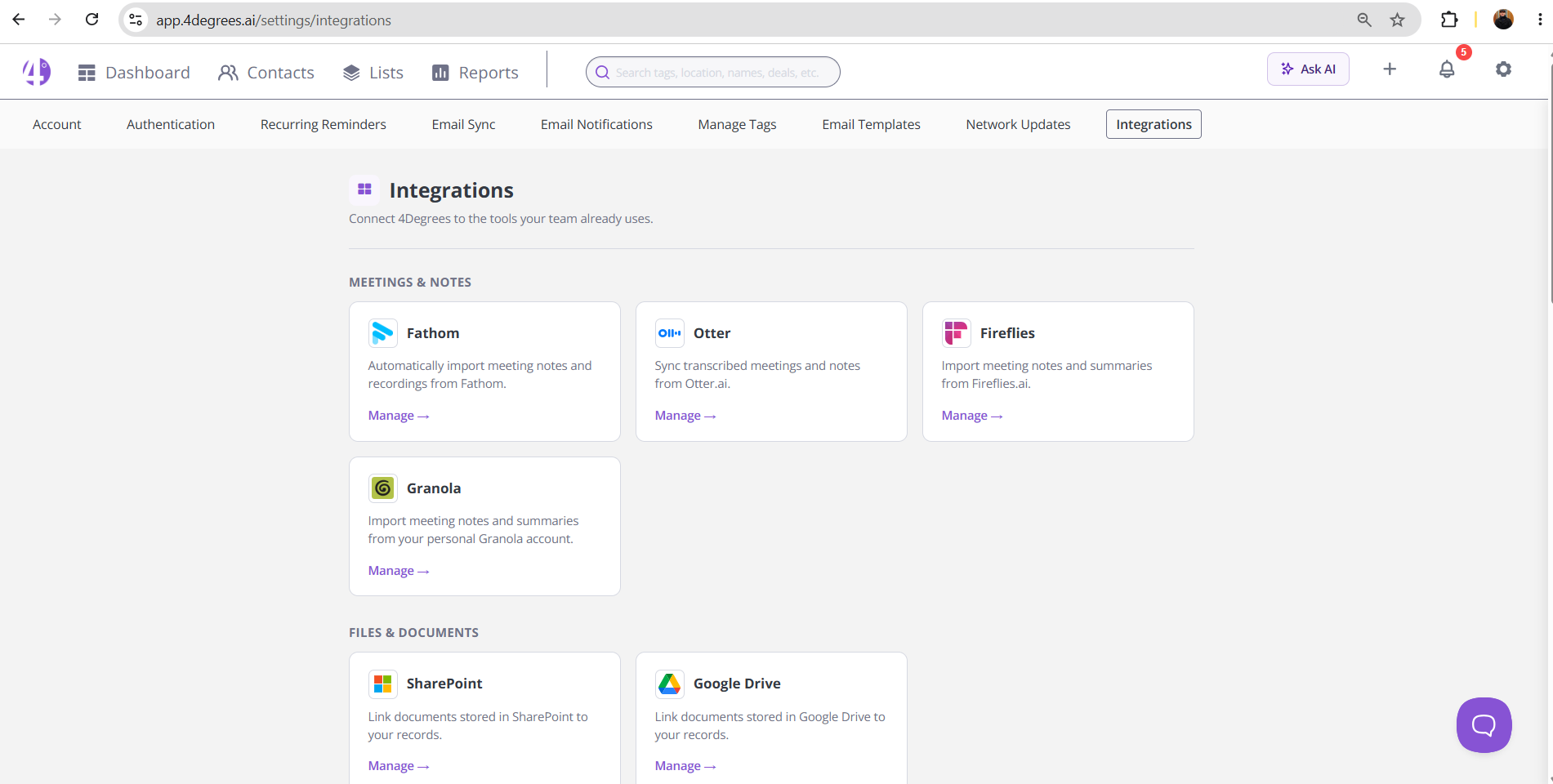This screenshot has width=1553, height=784.
Task: Click the Integrations heading grid icon
Action: pyautogui.click(x=364, y=189)
